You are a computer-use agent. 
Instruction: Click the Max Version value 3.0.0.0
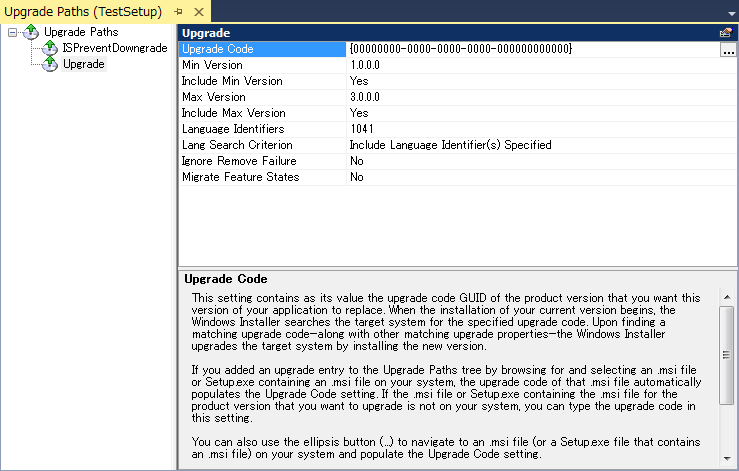coord(364,97)
